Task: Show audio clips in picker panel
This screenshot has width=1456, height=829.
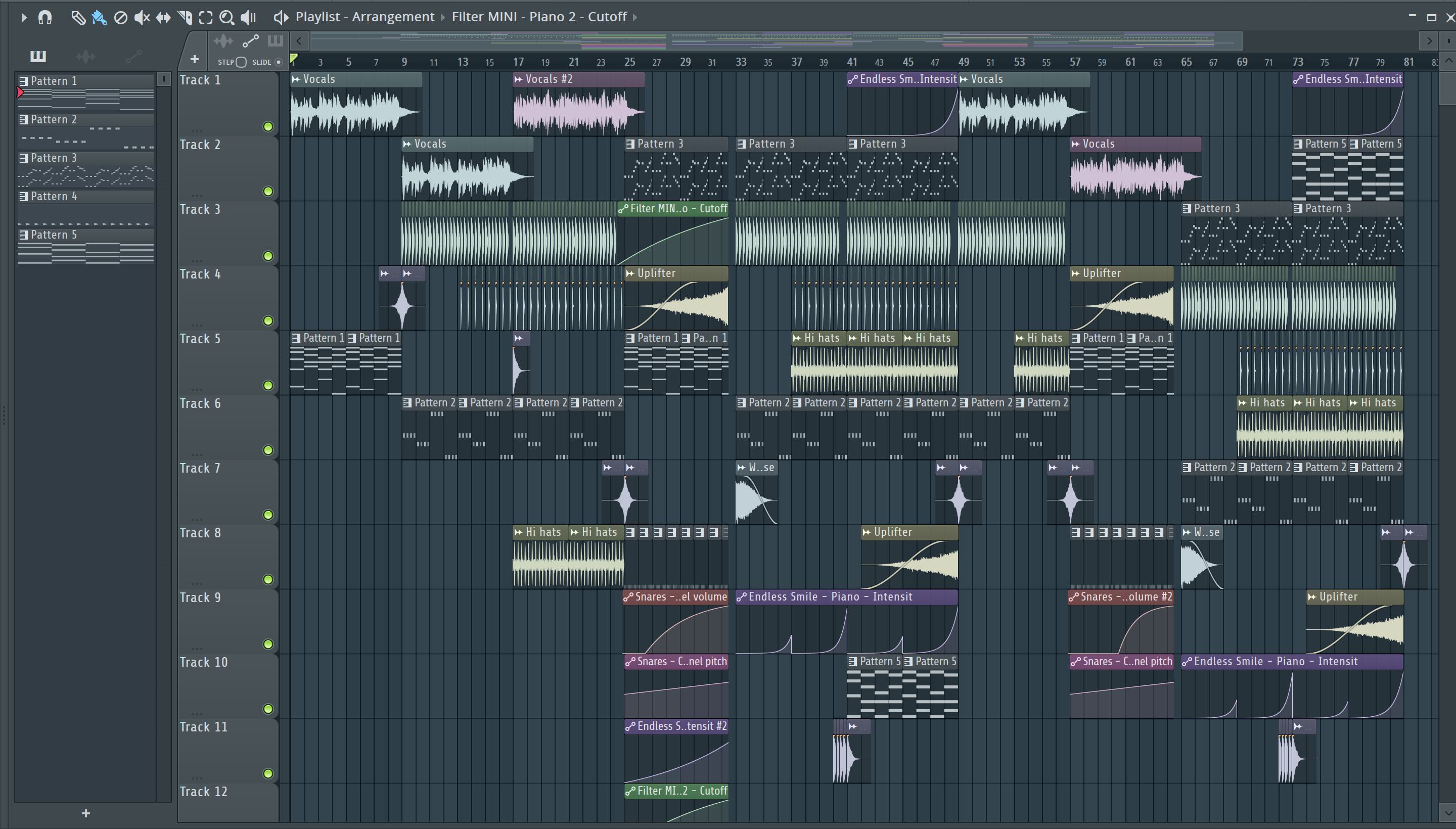Action: click(x=85, y=56)
